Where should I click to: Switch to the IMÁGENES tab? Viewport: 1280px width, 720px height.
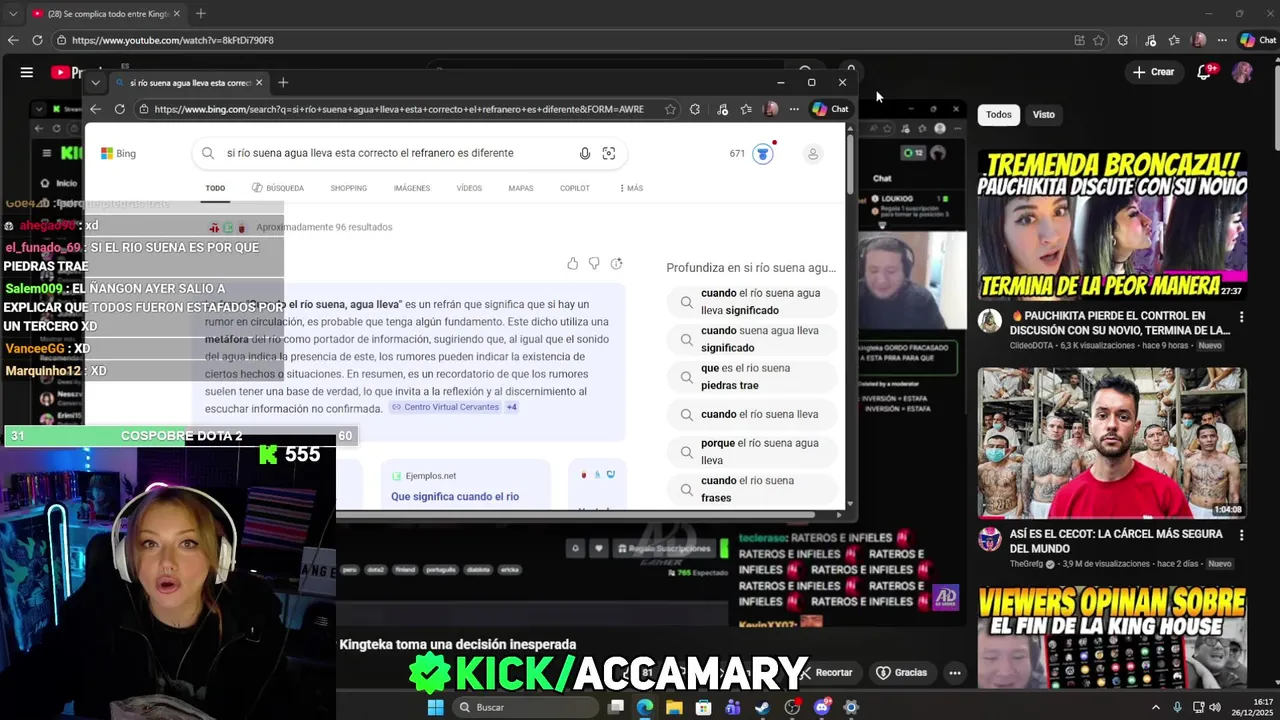[x=411, y=188]
